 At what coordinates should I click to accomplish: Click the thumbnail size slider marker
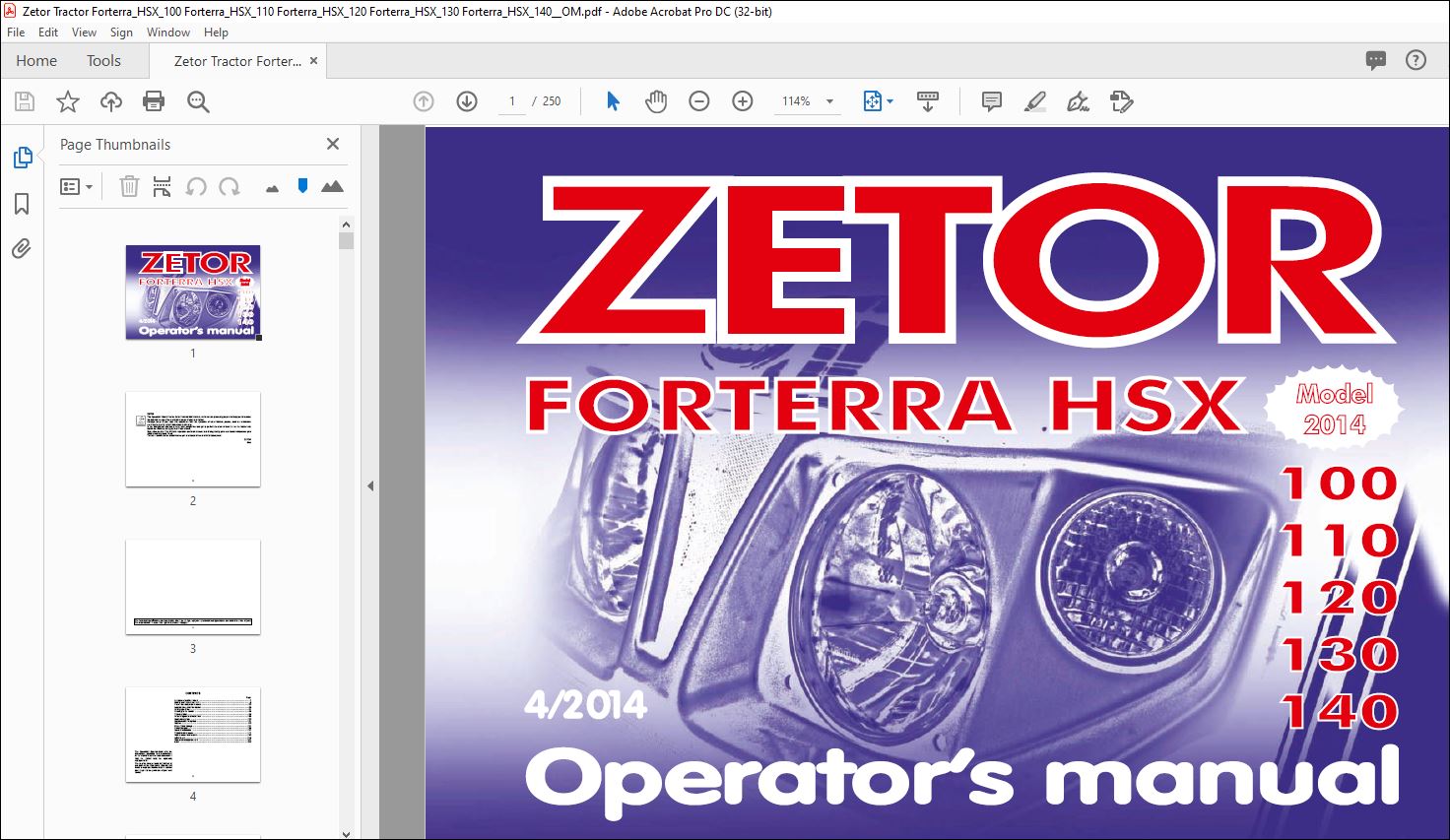click(x=302, y=185)
